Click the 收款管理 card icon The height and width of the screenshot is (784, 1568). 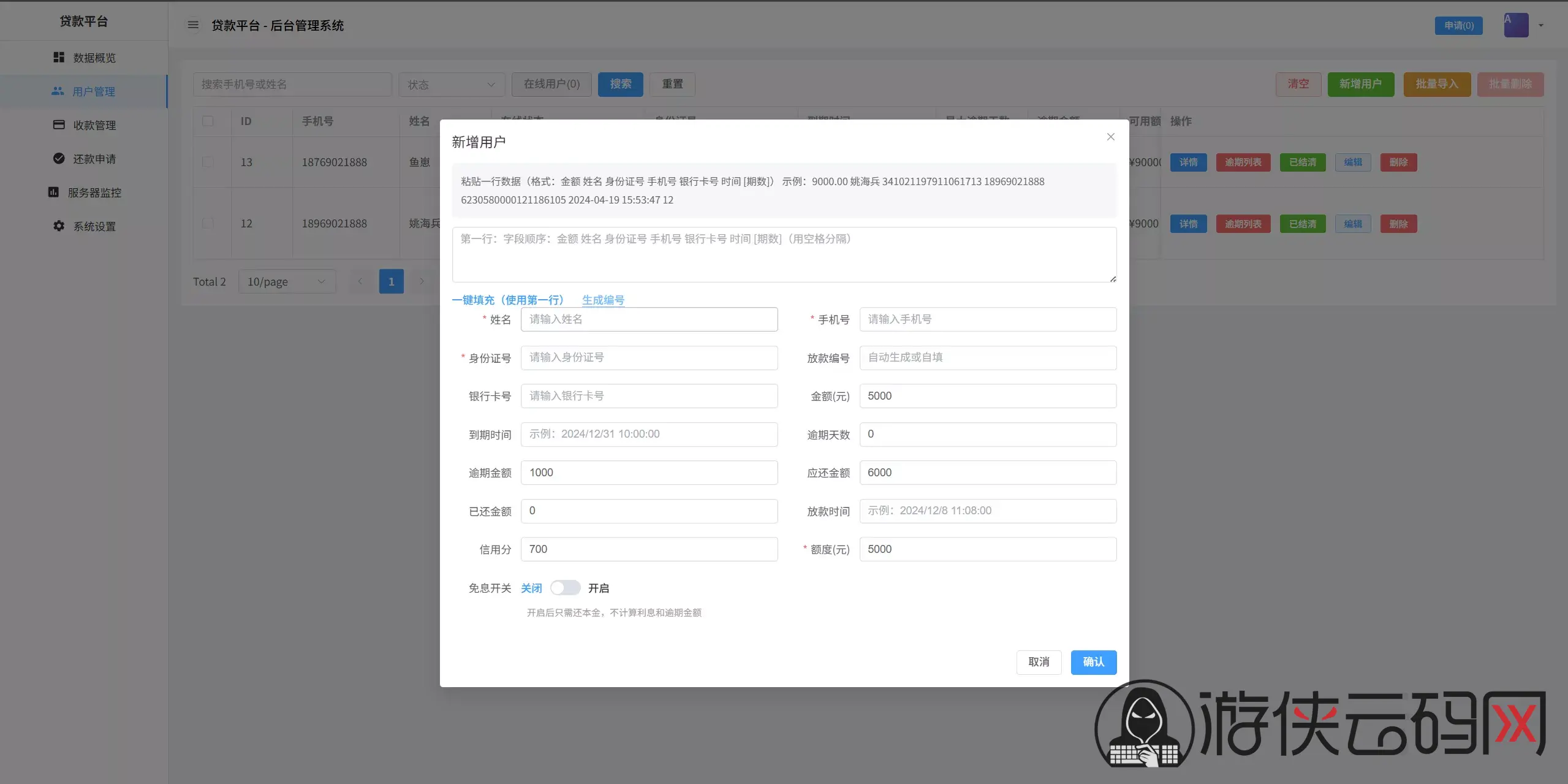(59, 124)
